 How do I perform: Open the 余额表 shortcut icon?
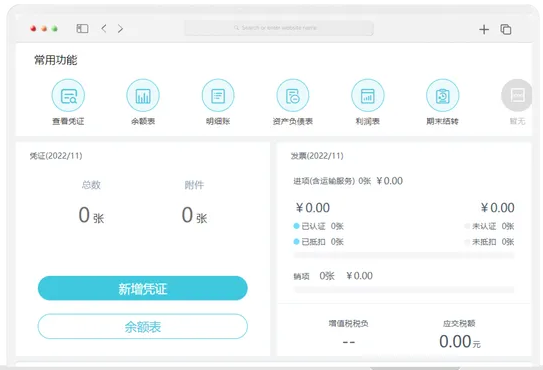143,96
